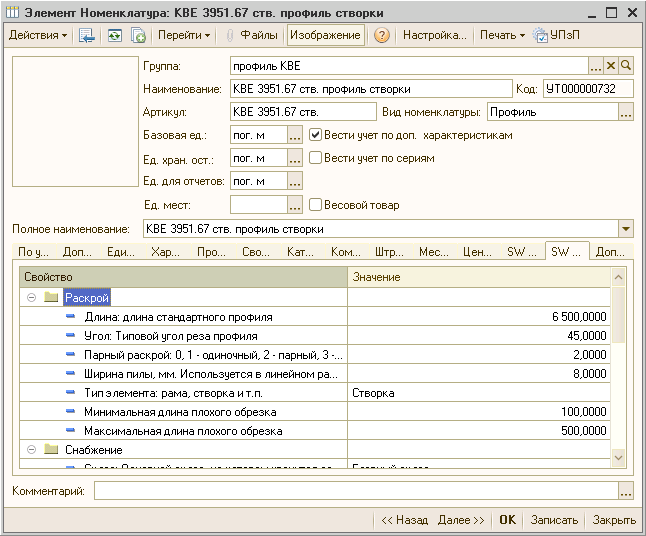The width and height of the screenshot is (646, 536).
Task: Click the Наименование input field
Action: (371, 89)
